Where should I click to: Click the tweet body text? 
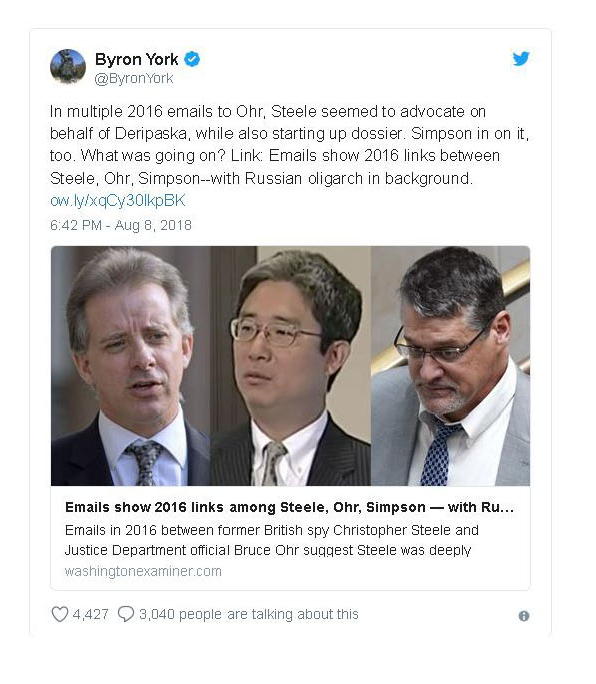289,145
